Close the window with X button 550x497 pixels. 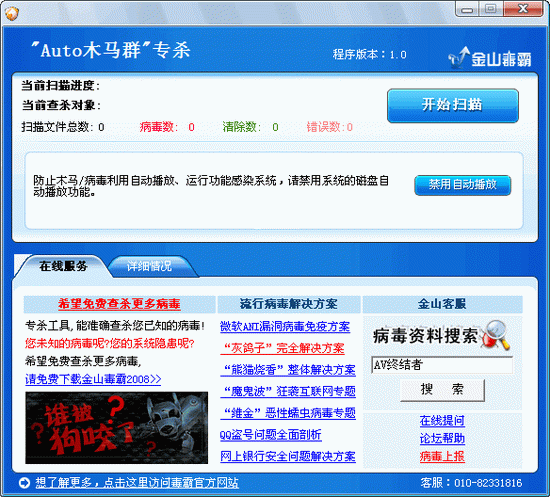click(x=523, y=9)
